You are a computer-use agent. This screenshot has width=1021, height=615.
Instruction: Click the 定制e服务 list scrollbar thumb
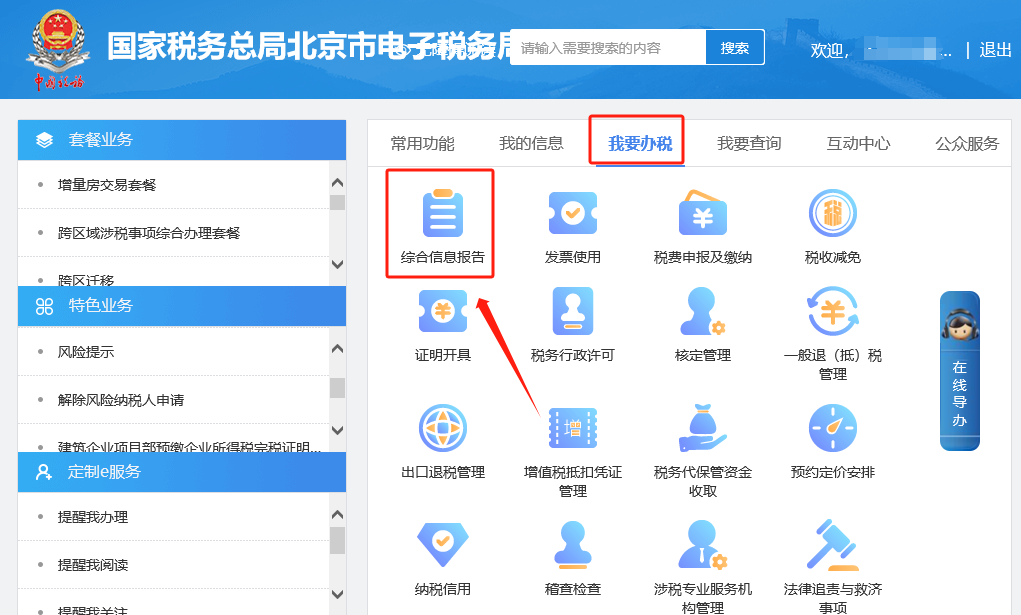click(337, 540)
